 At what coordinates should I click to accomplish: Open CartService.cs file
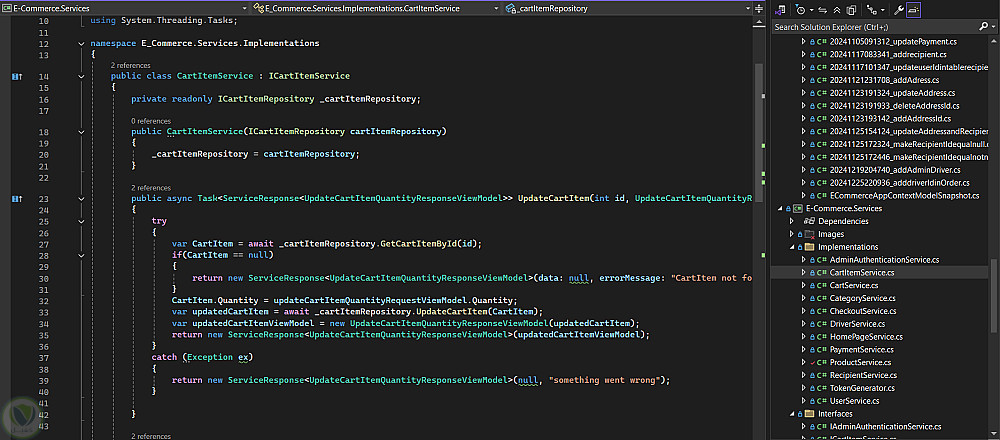854,285
